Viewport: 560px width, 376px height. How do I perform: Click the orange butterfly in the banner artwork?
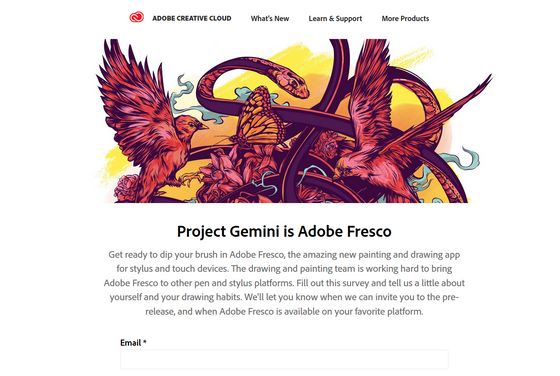tap(259, 118)
